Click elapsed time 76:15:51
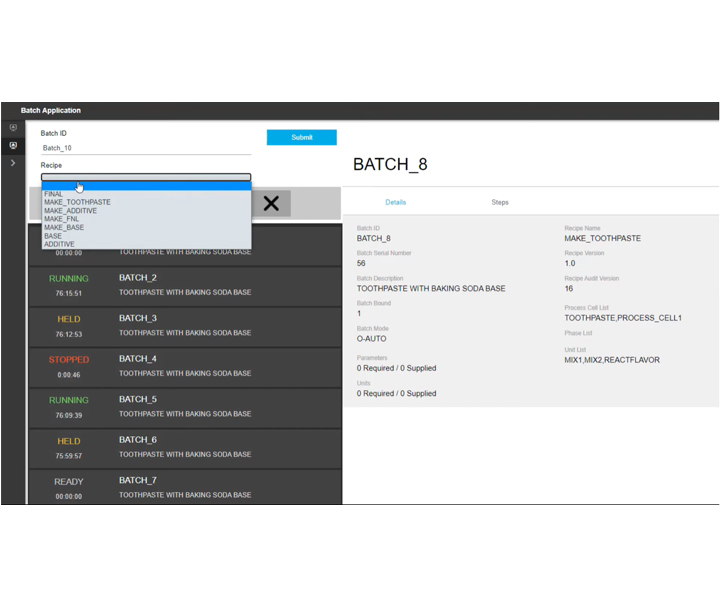Screen dimensions: 720x607 [69, 293]
